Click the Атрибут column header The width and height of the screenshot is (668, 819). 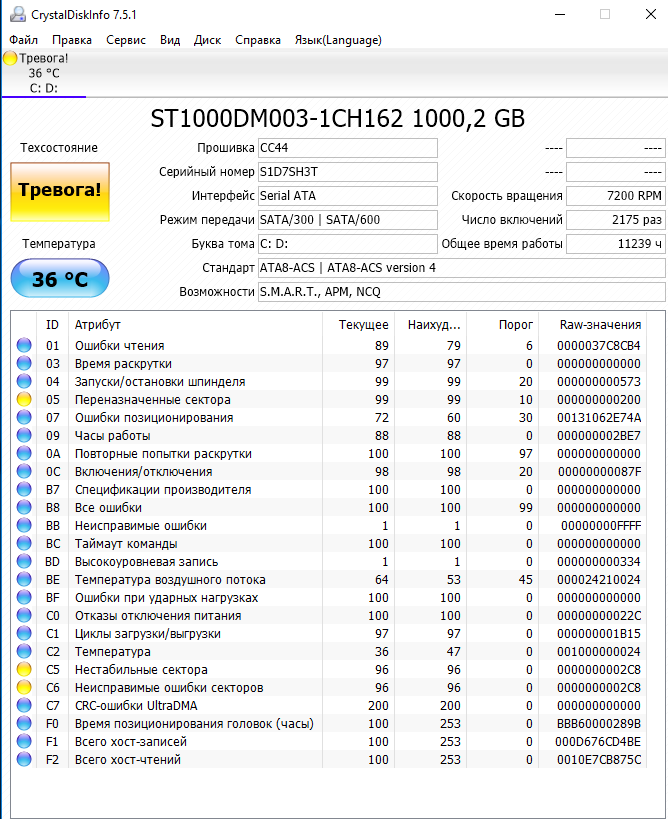pos(195,325)
